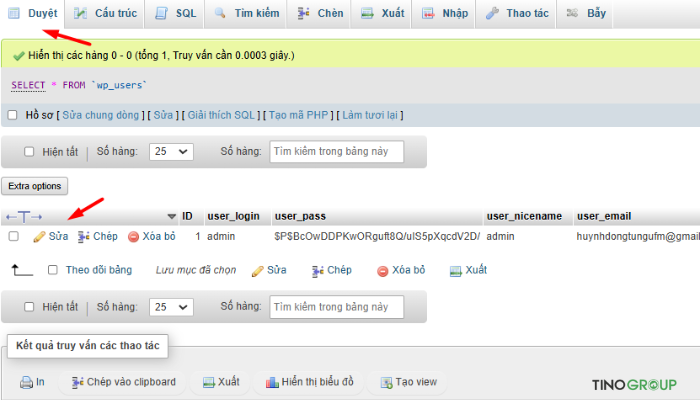This screenshot has height=400, width=700.
Task: Click Xóa bỏ delete icon in admin row
Action: [133, 237]
